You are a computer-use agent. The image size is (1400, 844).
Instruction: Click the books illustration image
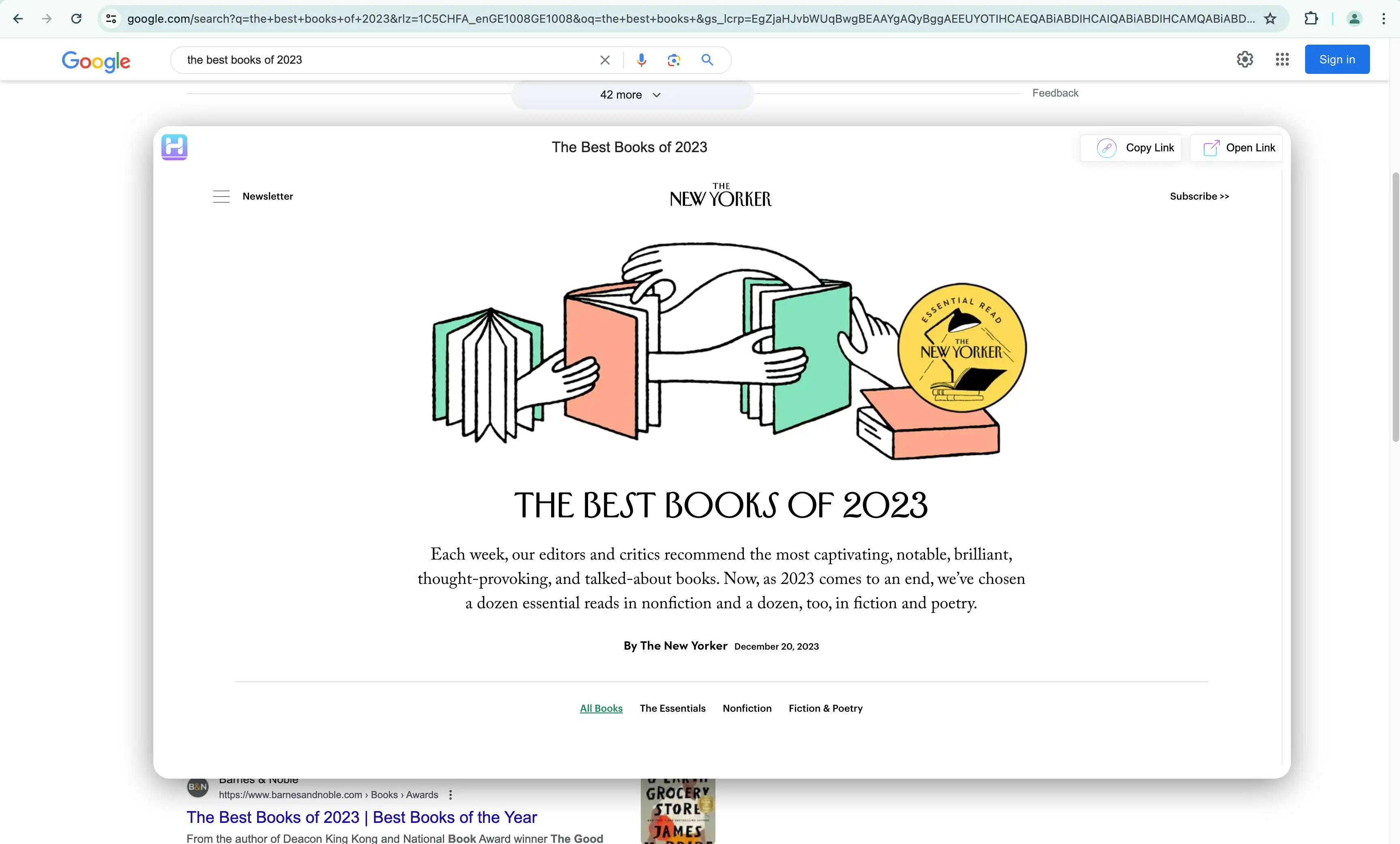click(x=730, y=351)
